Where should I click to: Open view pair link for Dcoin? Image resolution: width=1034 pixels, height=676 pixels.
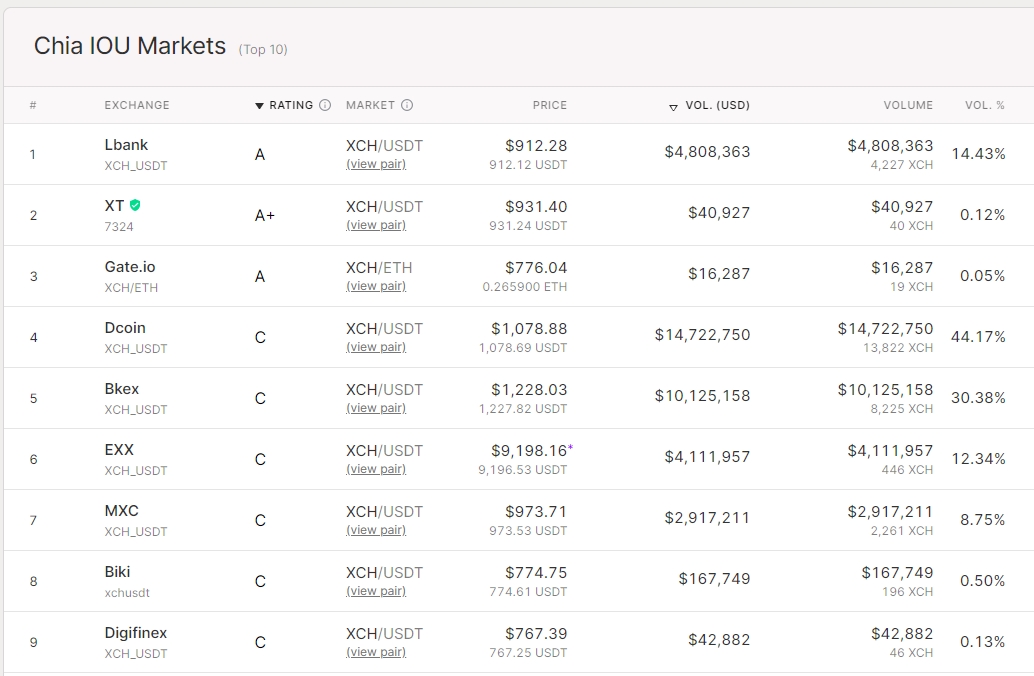click(x=376, y=347)
